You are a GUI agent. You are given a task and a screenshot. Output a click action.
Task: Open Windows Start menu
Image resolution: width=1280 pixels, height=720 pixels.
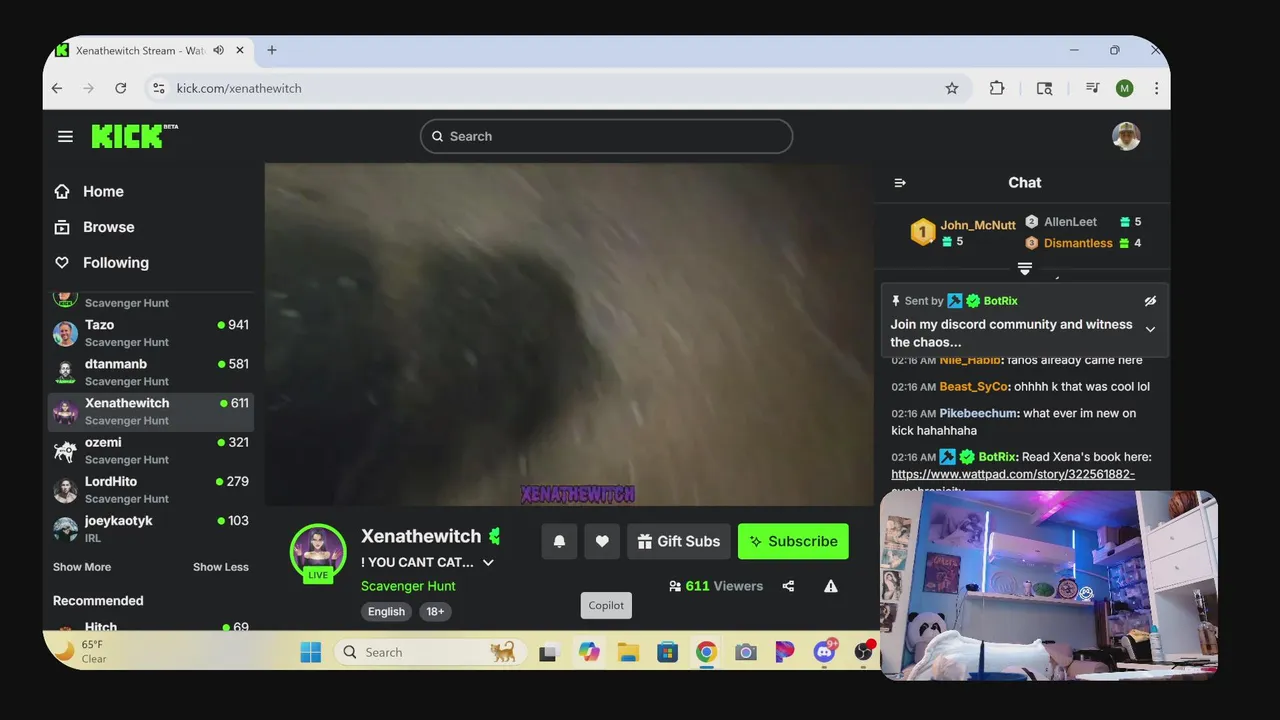pos(311,652)
